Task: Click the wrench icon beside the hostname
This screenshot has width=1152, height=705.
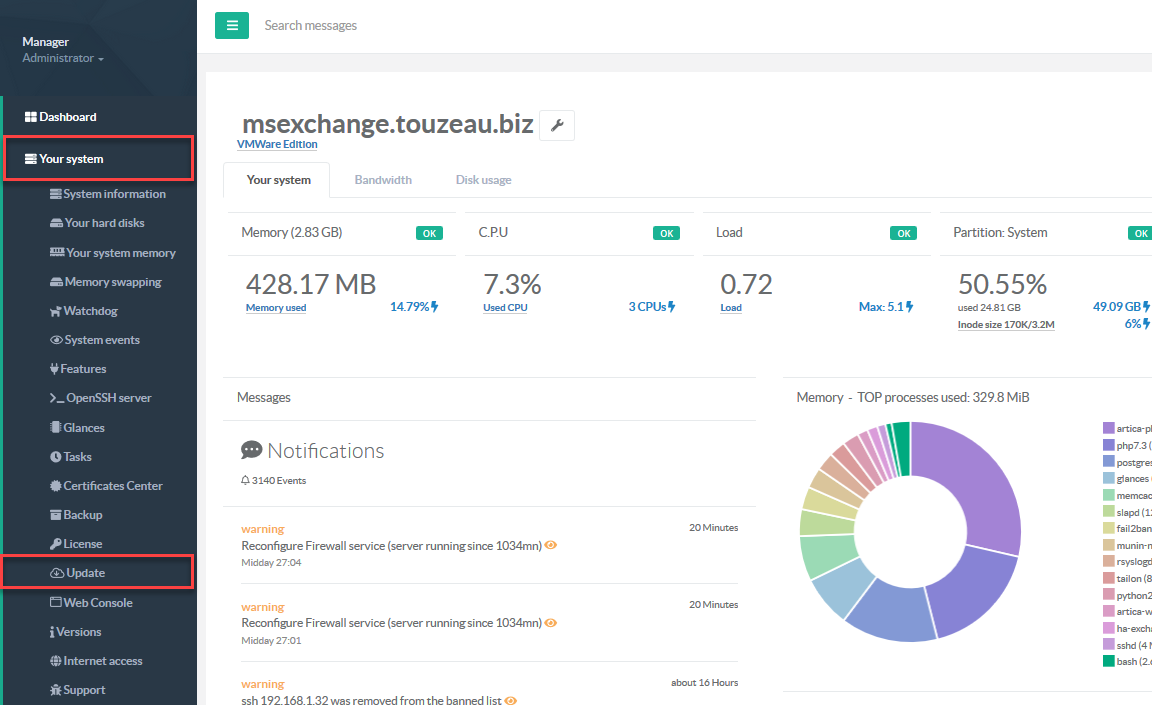Action: tap(557, 125)
